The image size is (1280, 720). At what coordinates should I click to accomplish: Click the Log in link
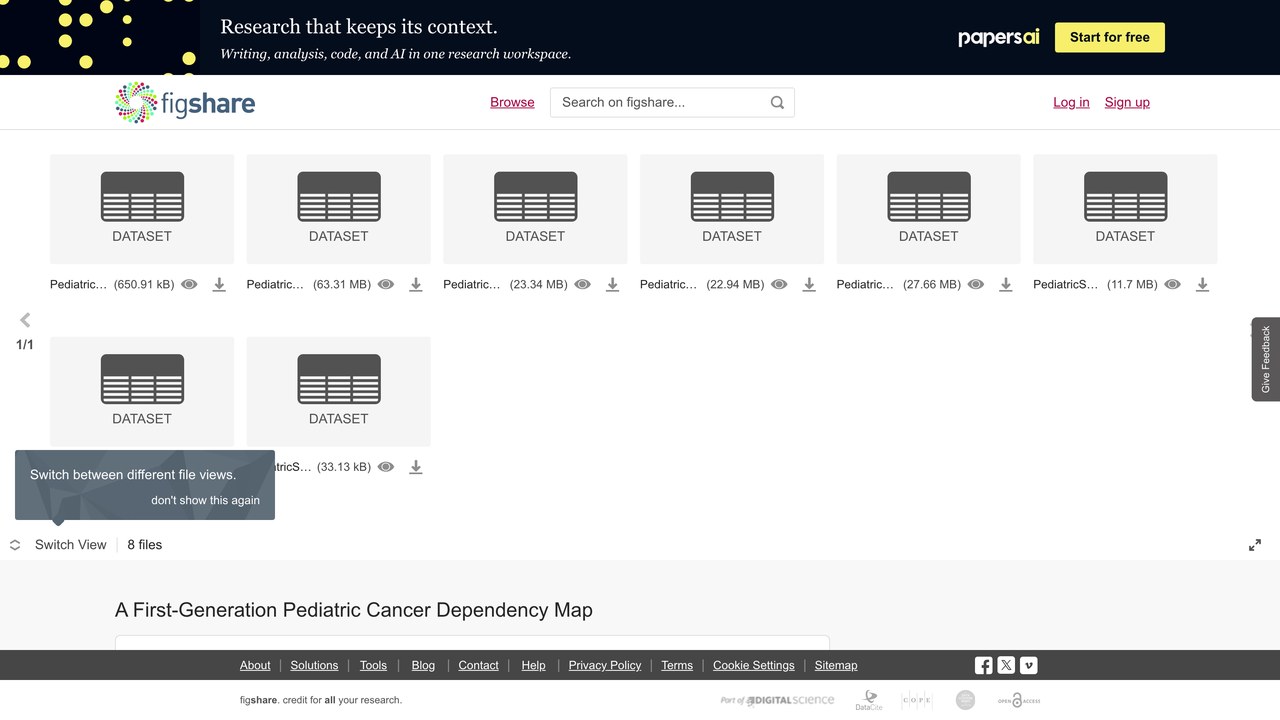pyautogui.click(x=1071, y=102)
